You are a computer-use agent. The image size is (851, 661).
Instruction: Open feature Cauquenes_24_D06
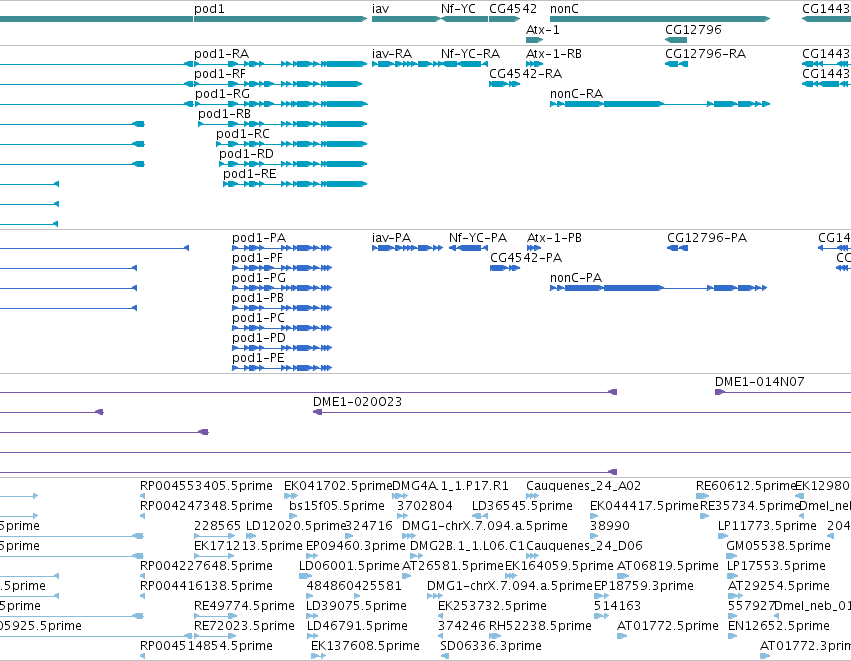click(585, 546)
